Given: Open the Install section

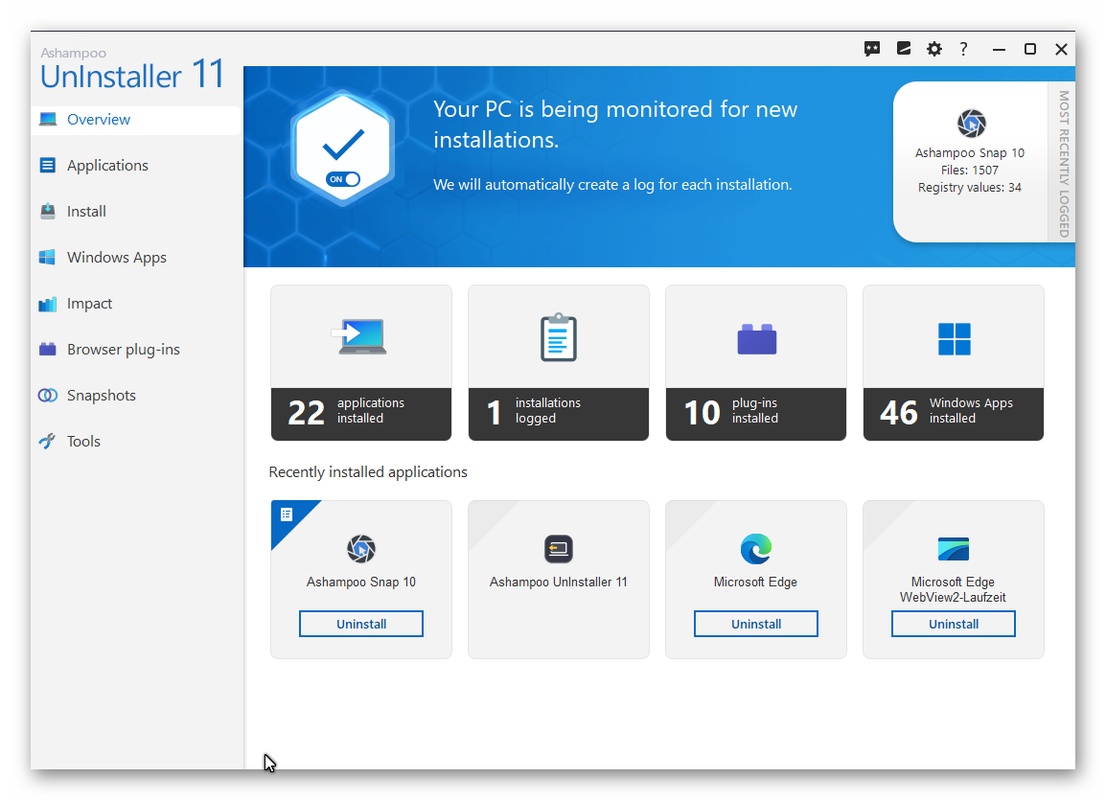Looking at the screenshot, I should pyautogui.click(x=136, y=211).
